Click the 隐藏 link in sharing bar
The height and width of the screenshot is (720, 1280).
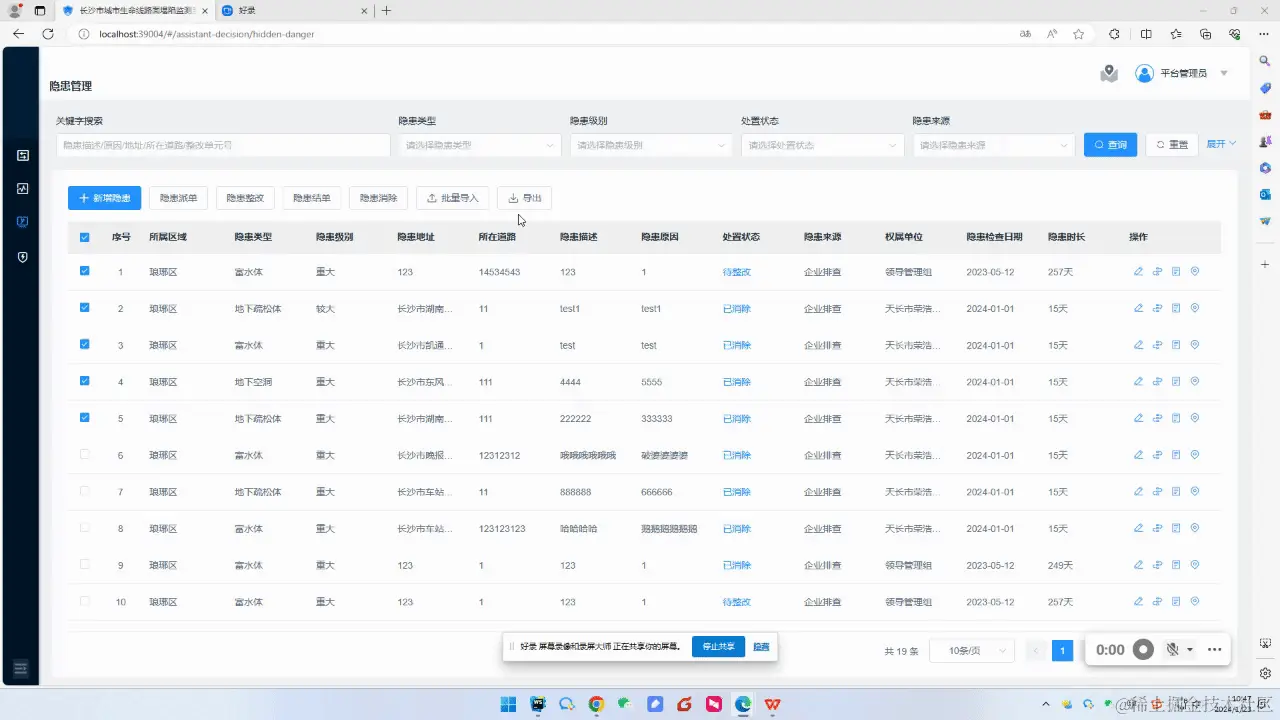tap(761, 647)
